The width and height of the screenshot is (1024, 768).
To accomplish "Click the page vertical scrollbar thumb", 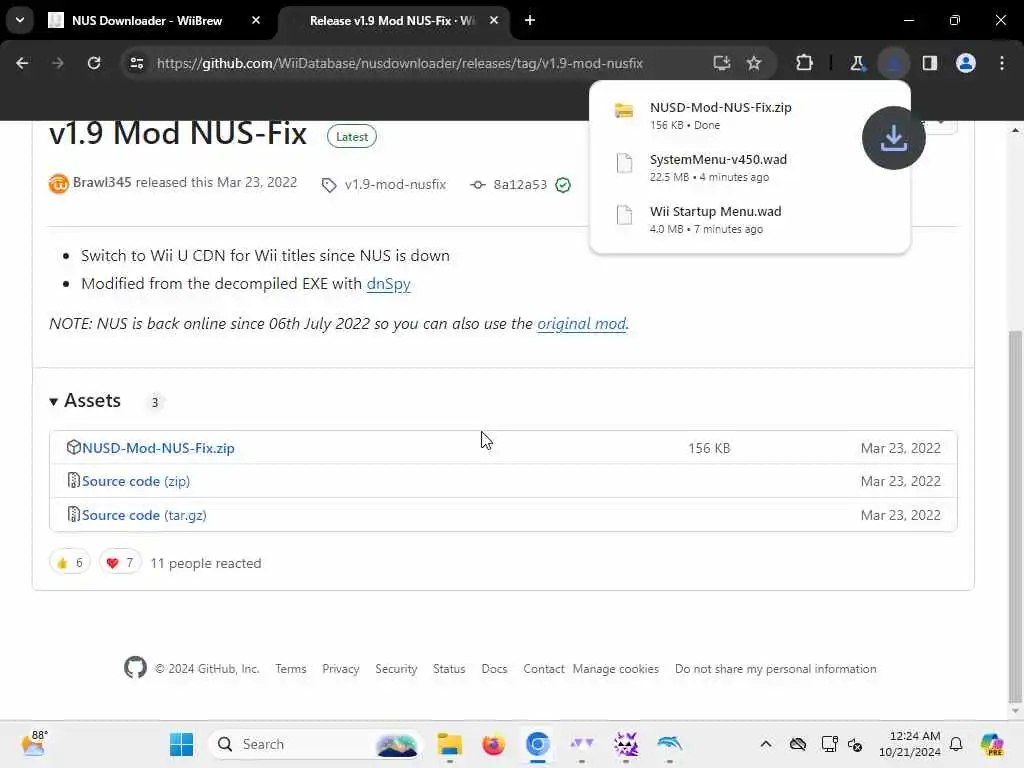I will (1015, 516).
